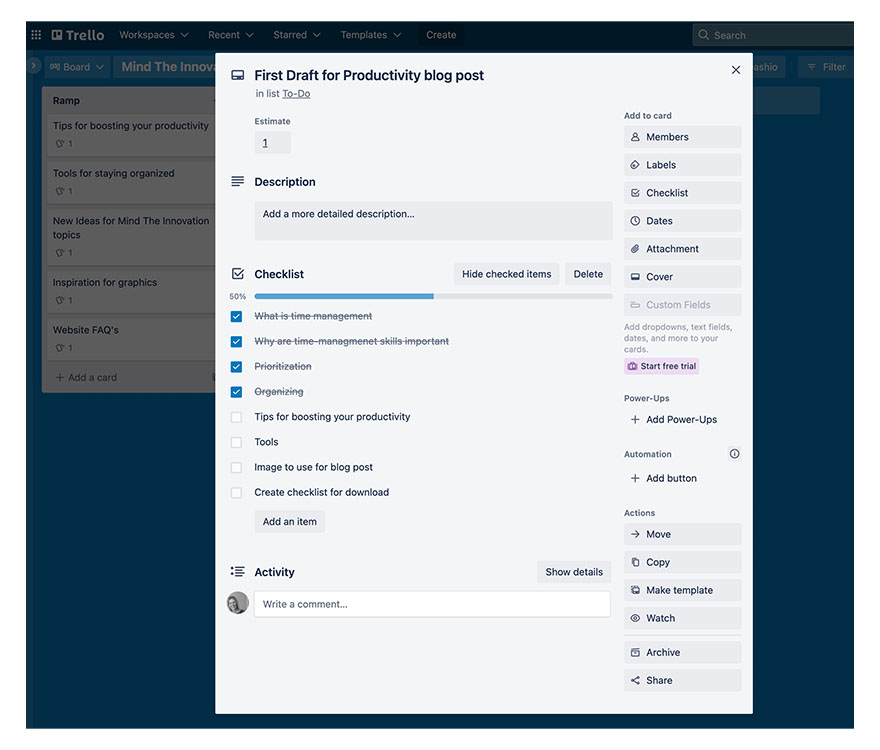Open the Templates dropdown menu
Viewport: 880px width, 750px height.
point(370,35)
